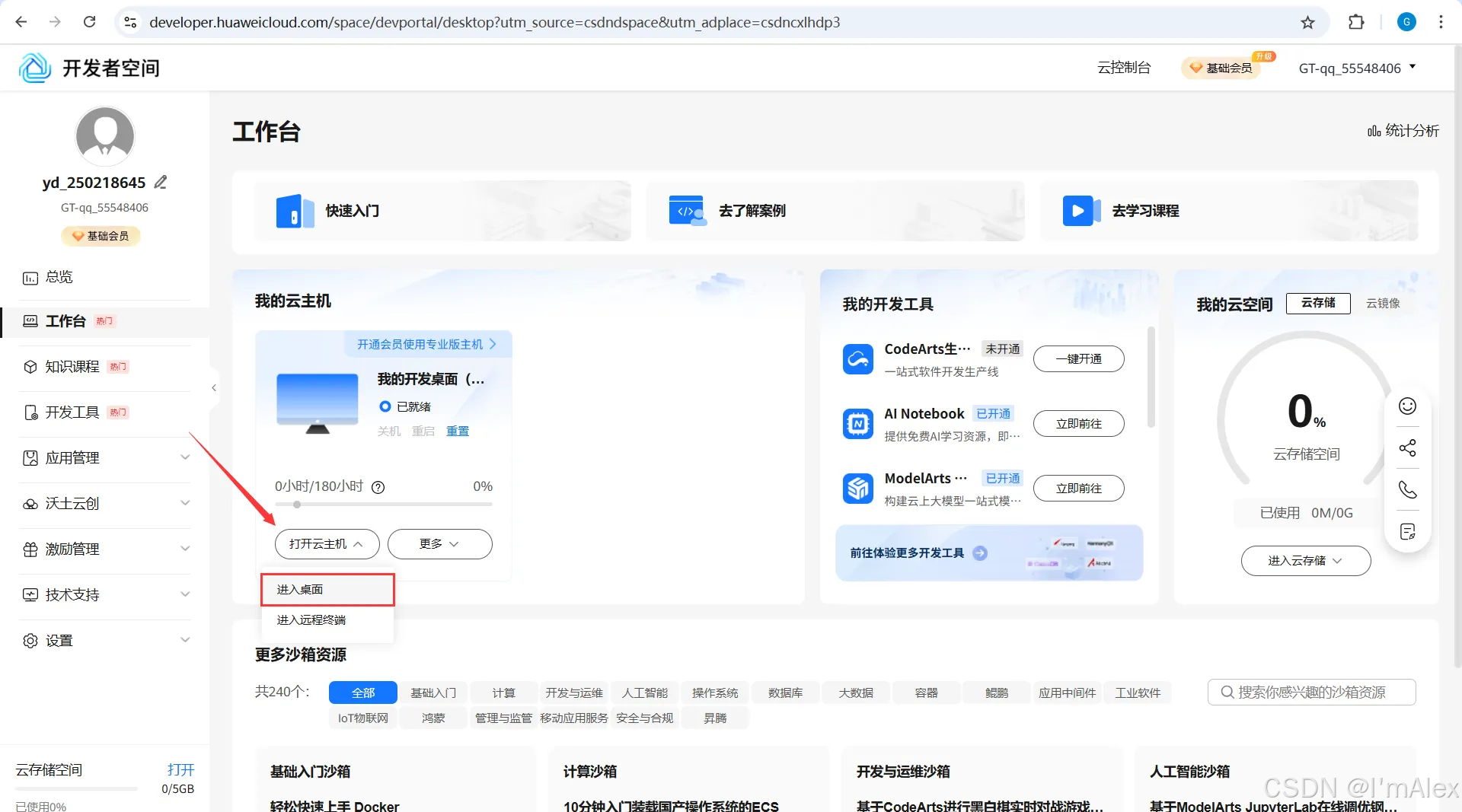The image size is (1462, 812).
Task: Click the share icon on the floating sidebar
Action: [x=1407, y=447]
